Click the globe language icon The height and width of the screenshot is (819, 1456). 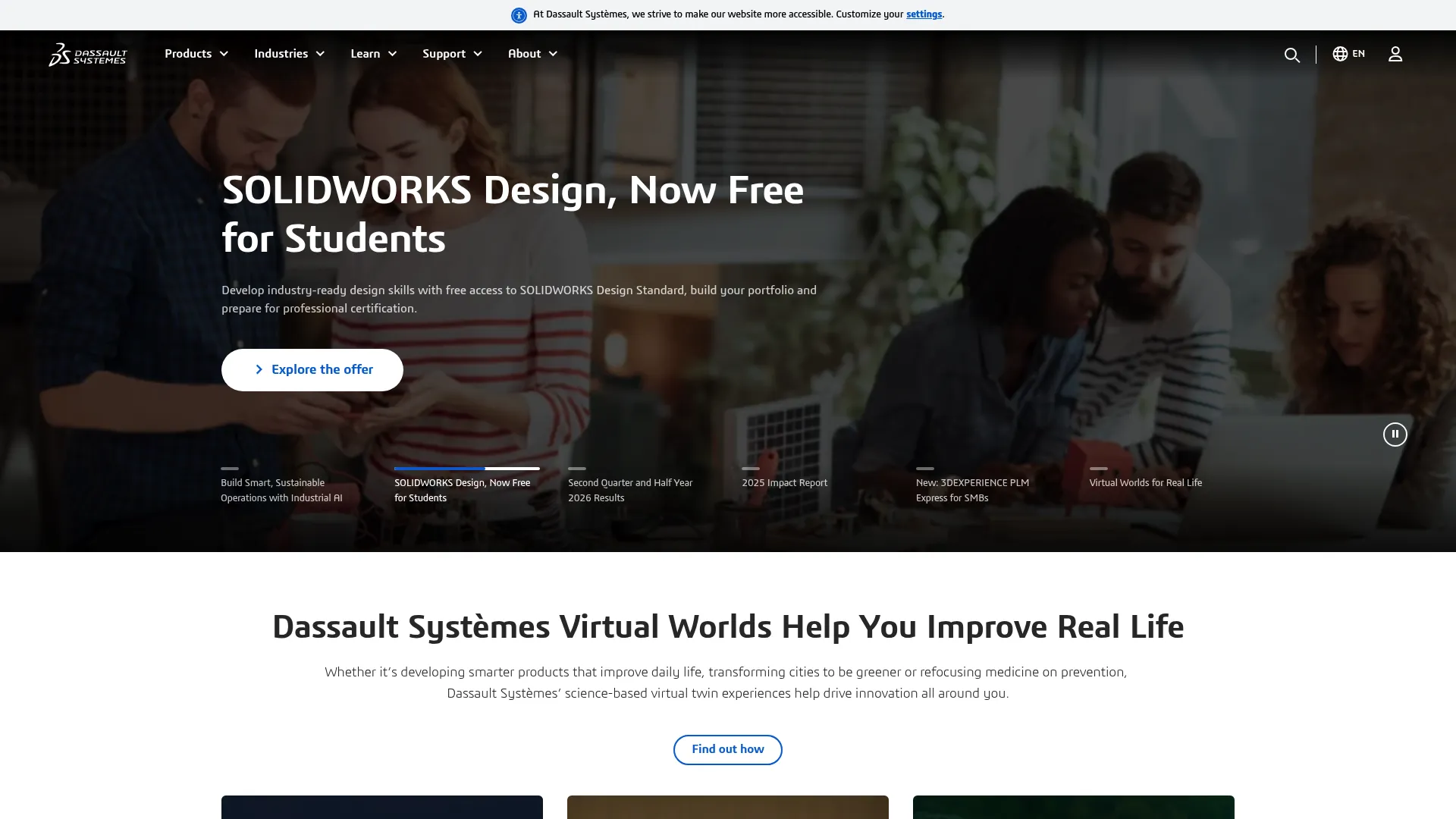1340,54
